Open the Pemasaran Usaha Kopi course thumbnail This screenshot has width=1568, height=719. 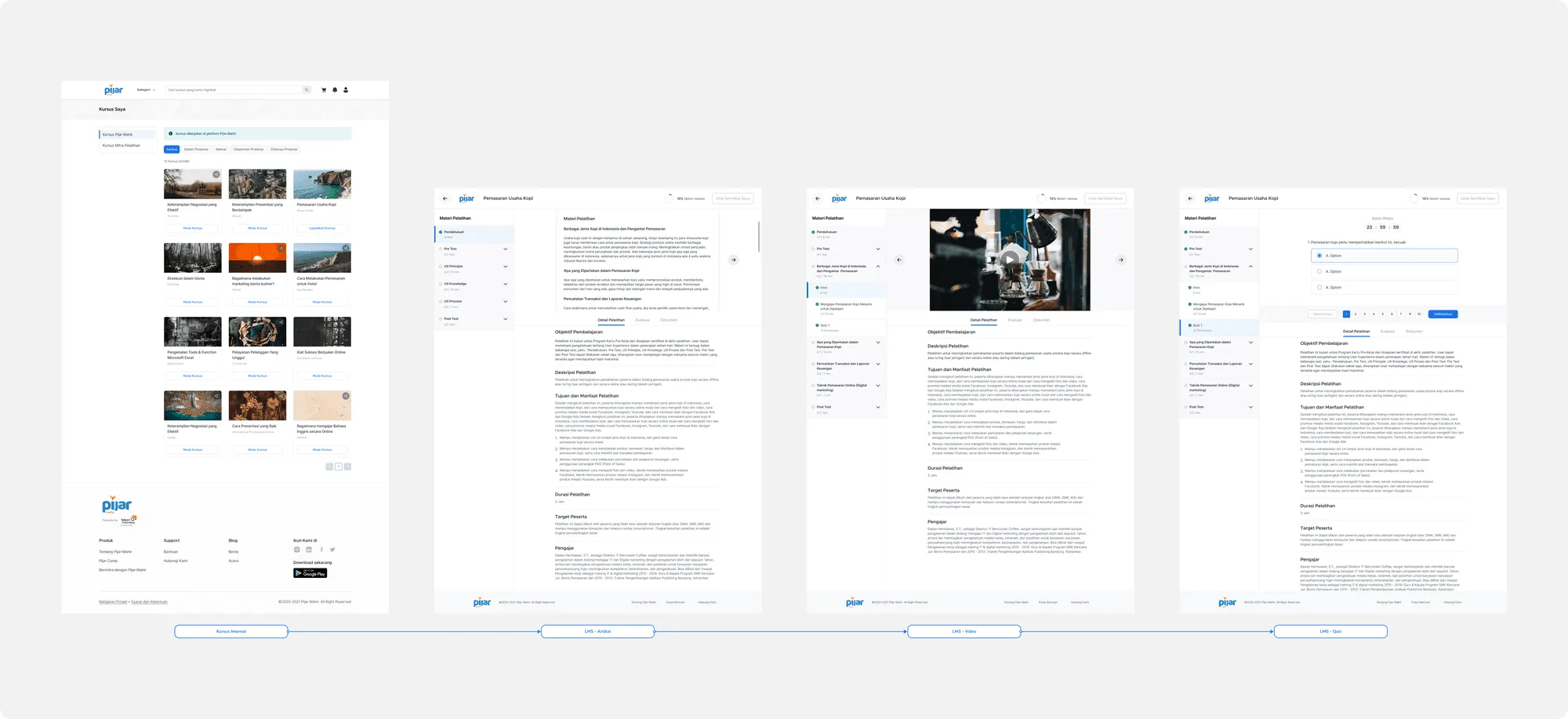tap(322, 184)
